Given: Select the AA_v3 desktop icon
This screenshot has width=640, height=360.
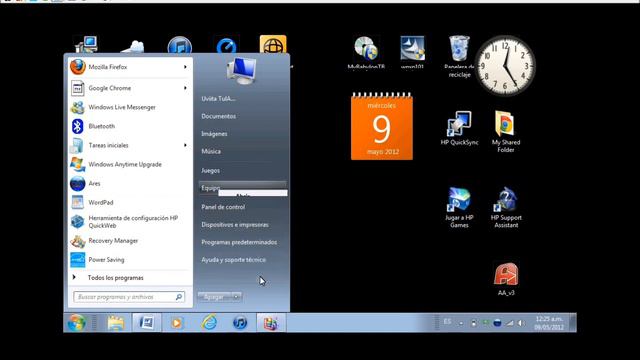Looking at the screenshot, I should point(506,279).
